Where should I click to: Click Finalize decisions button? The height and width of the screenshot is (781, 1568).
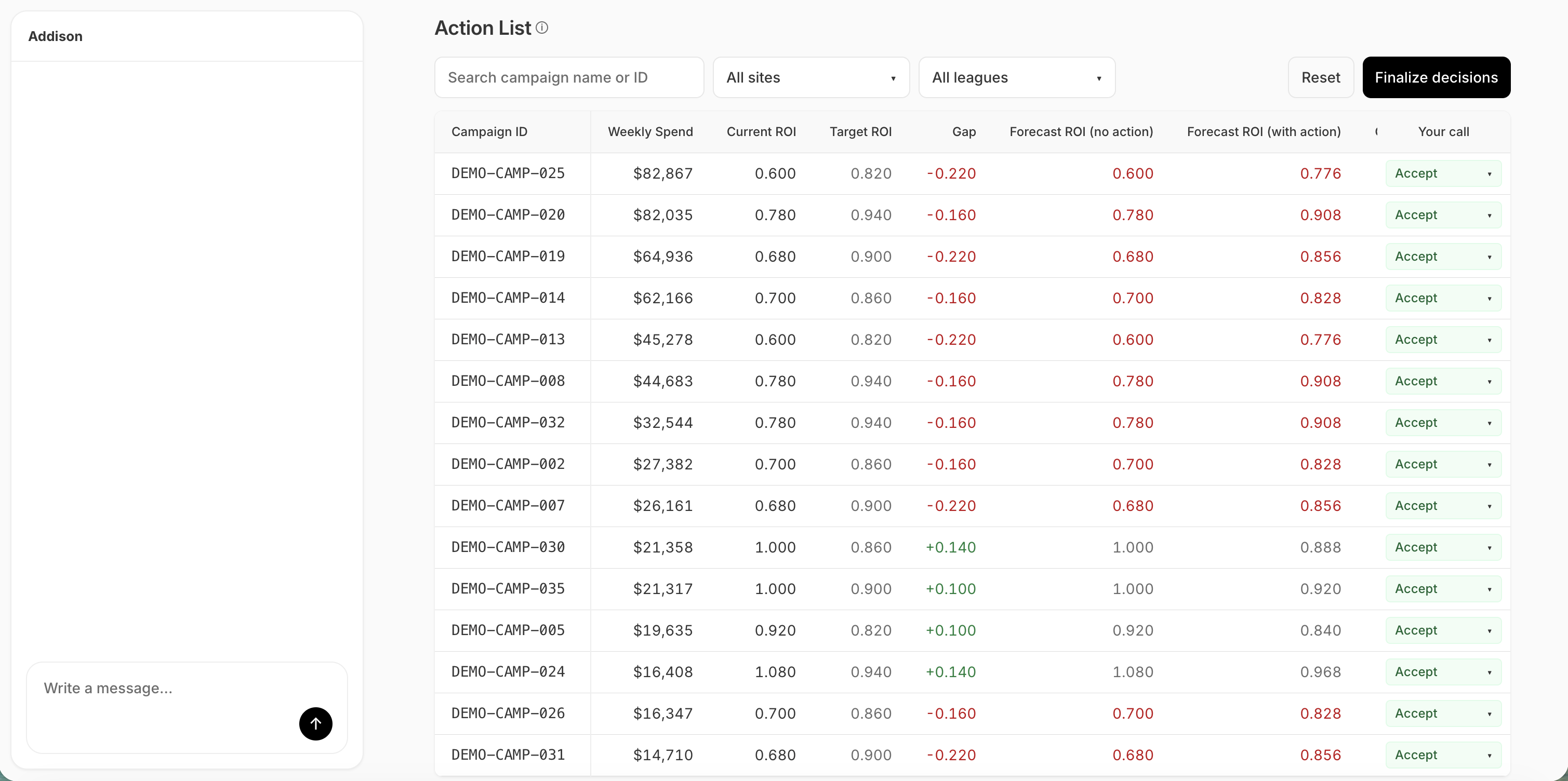click(x=1436, y=77)
